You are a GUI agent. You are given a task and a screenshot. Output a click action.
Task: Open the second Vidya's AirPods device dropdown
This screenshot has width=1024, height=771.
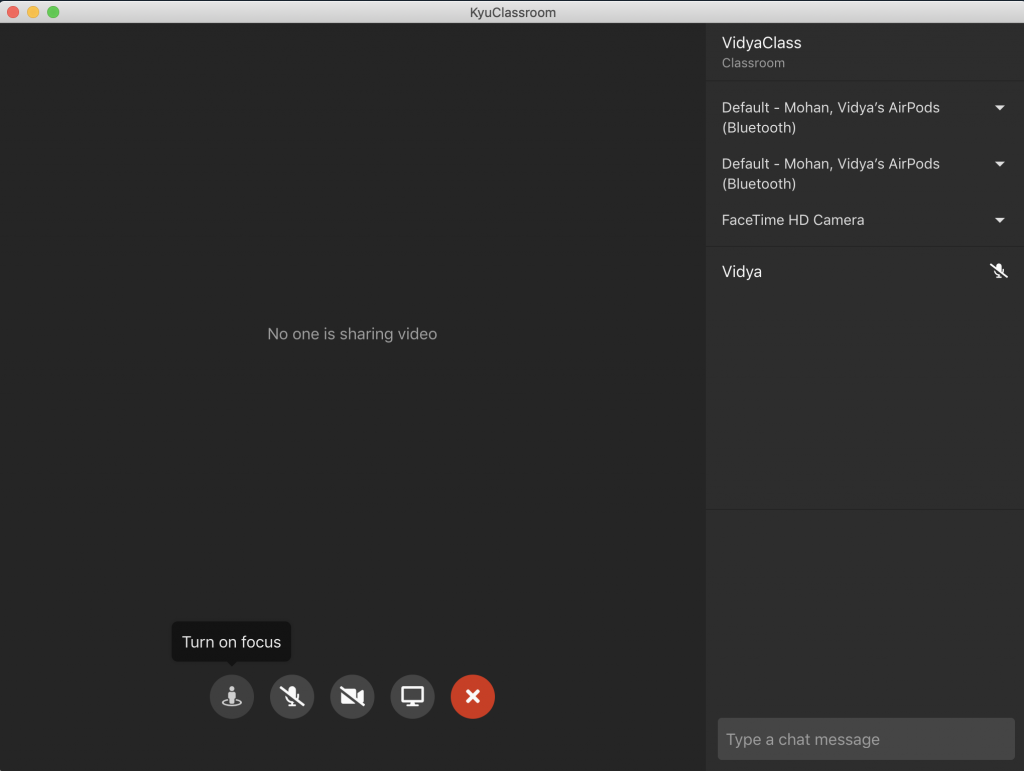[999, 163]
